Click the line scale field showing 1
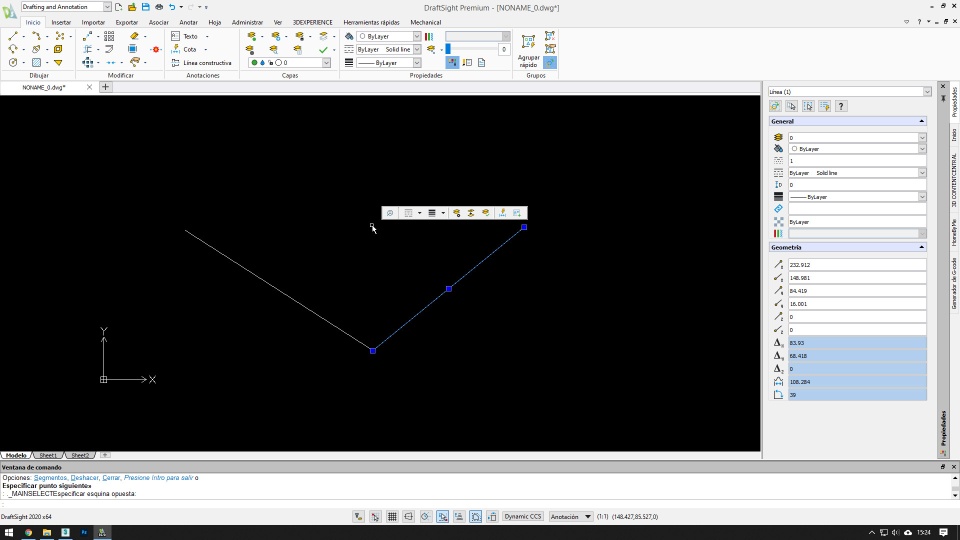 point(857,160)
